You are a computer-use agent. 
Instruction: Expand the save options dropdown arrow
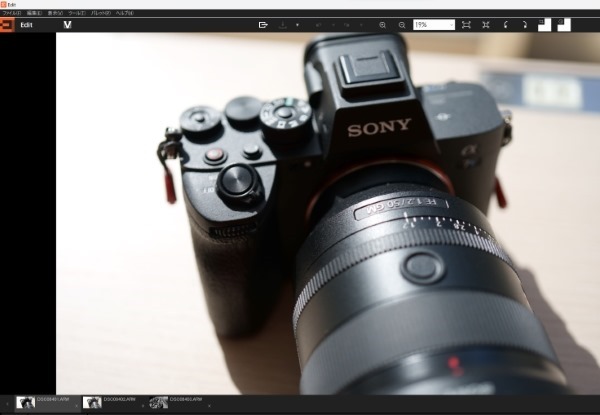[297, 25]
